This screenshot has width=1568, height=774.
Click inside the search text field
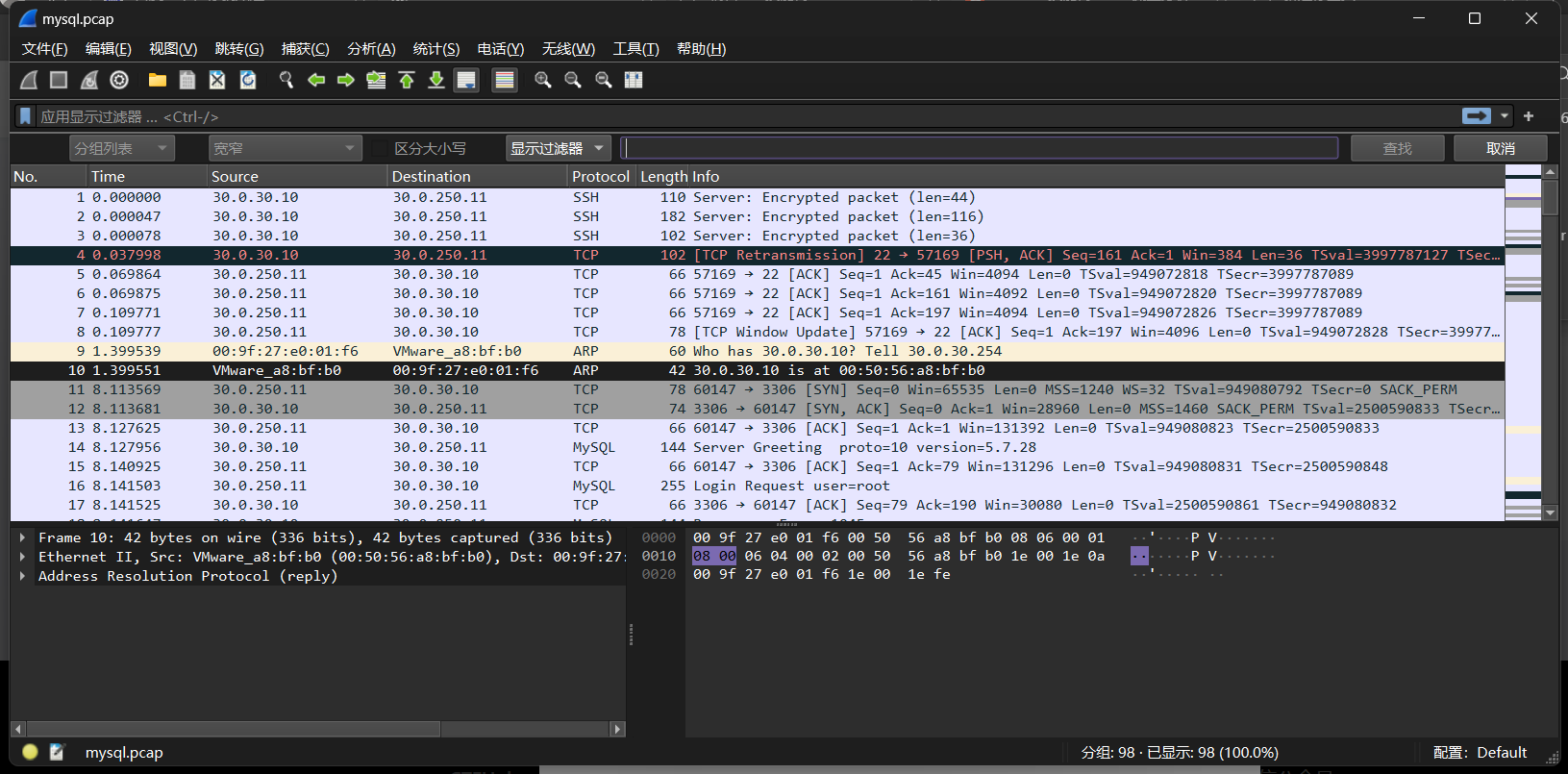(979, 148)
